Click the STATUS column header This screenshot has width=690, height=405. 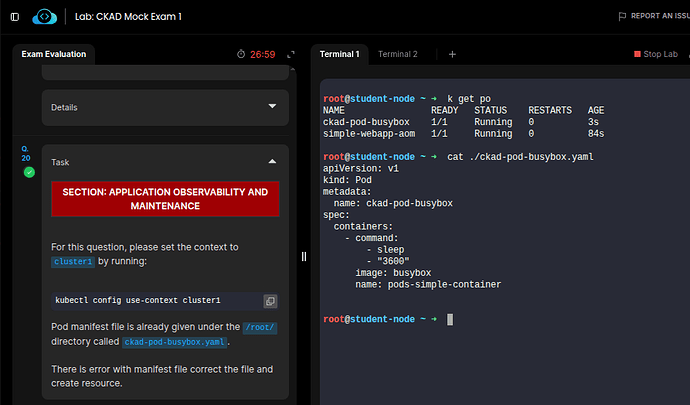click(x=490, y=110)
